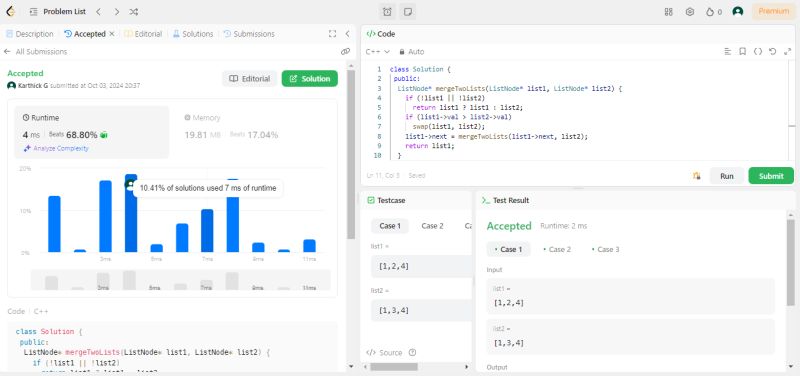800x376 pixels.
Task: Select Case 2 in Testcase panel
Action: (x=432, y=226)
